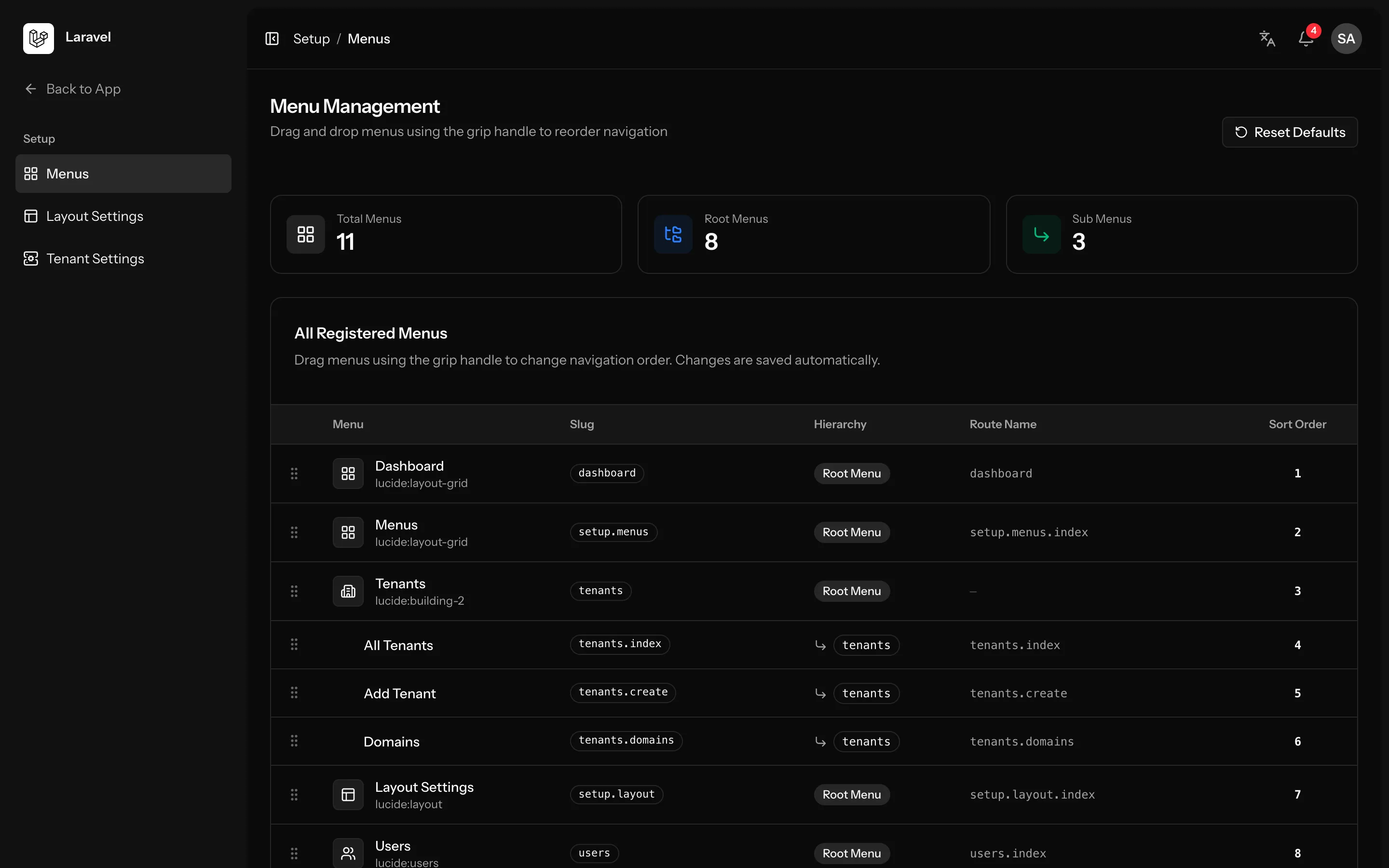Click the tenants.index slug badge
Image resolution: width=1389 pixels, height=868 pixels.
[620, 644]
